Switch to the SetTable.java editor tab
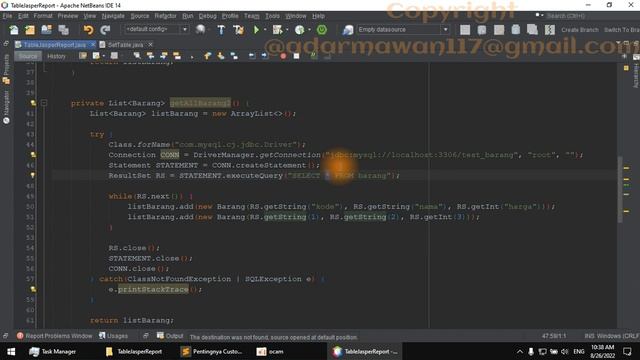The image size is (640, 360). pos(125,44)
